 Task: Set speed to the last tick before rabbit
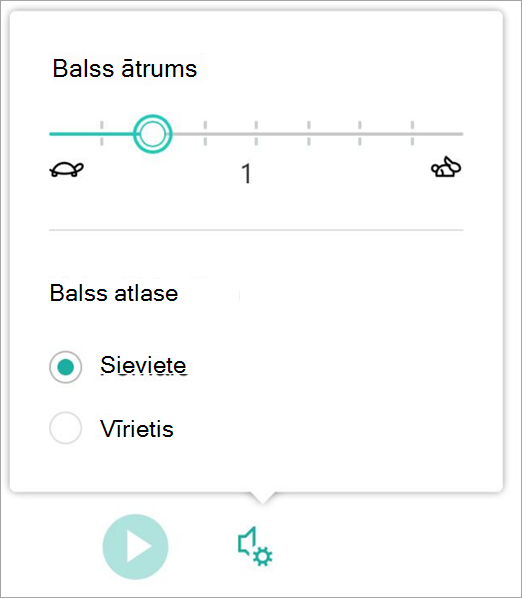point(412,133)
